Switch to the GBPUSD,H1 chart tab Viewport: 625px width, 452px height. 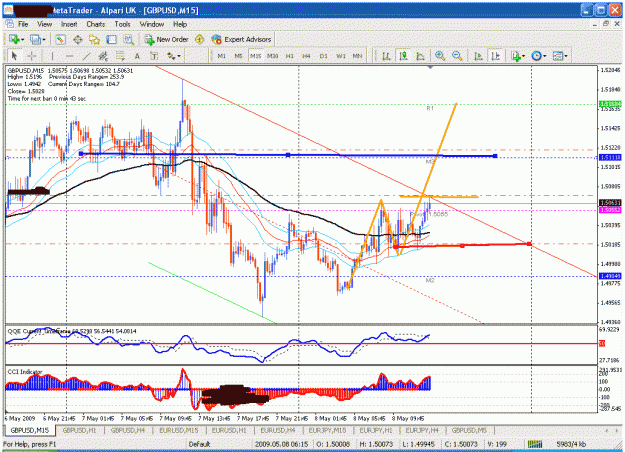pyautogui.click(x=79, y=430)
